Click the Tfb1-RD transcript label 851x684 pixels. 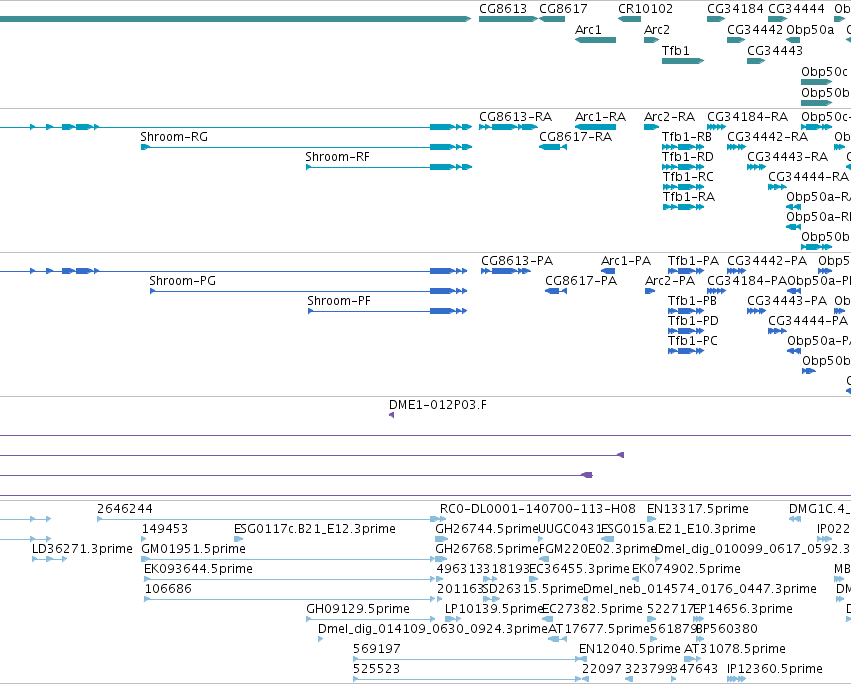pos(687,157)
